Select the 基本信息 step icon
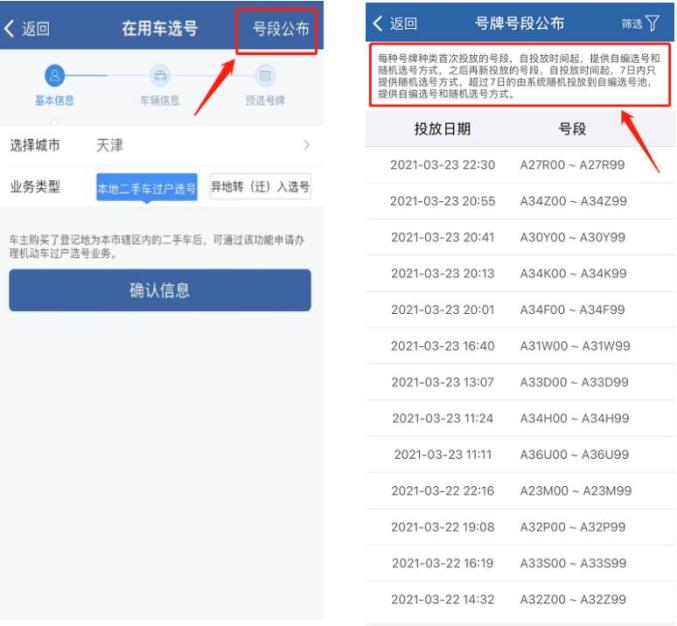The image size is (677, 626). tap(55, 76)
